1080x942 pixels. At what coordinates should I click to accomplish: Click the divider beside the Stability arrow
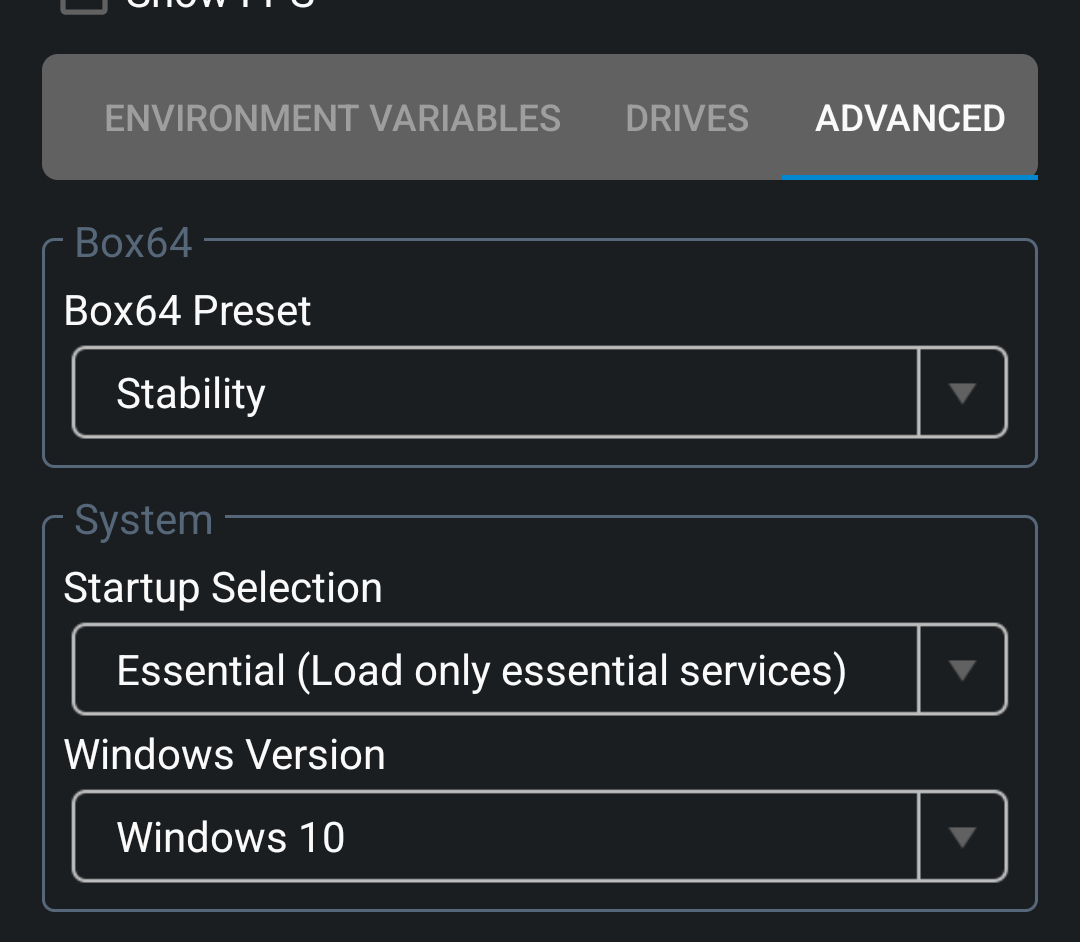(918, 393)
